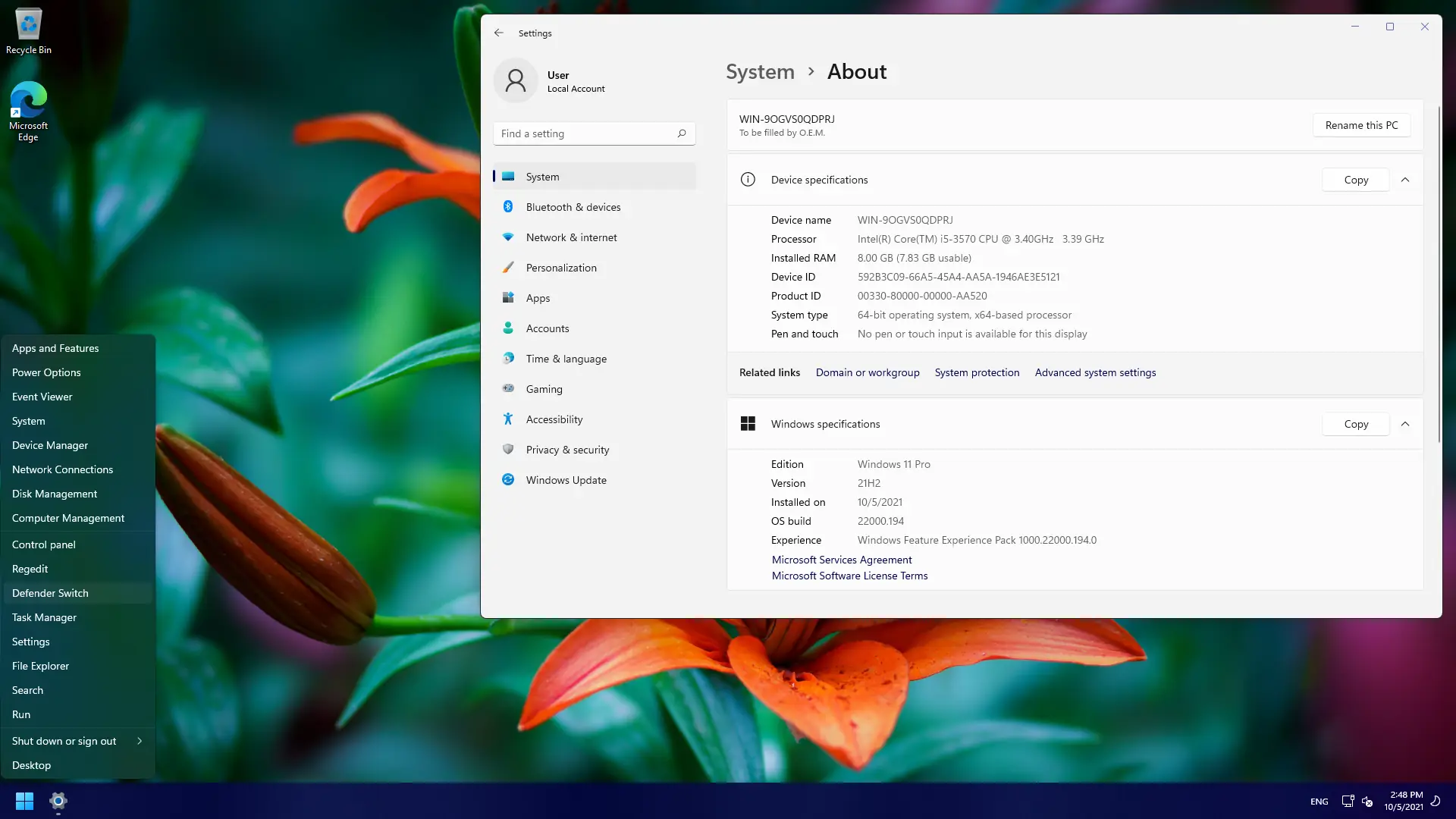Collapse the Windows specifications section
Screen dimensions: 1456x819
point(1405,424)
